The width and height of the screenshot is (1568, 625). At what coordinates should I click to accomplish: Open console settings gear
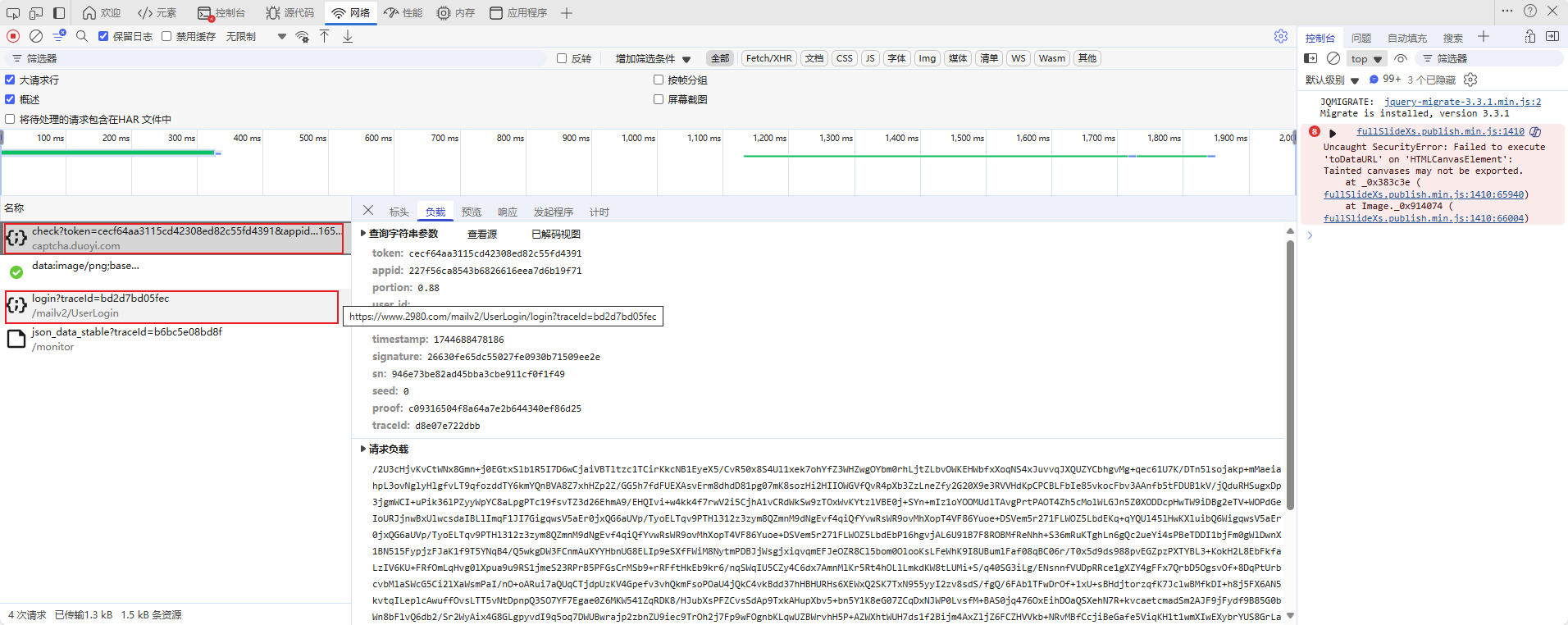click(x=1470, y=80)
